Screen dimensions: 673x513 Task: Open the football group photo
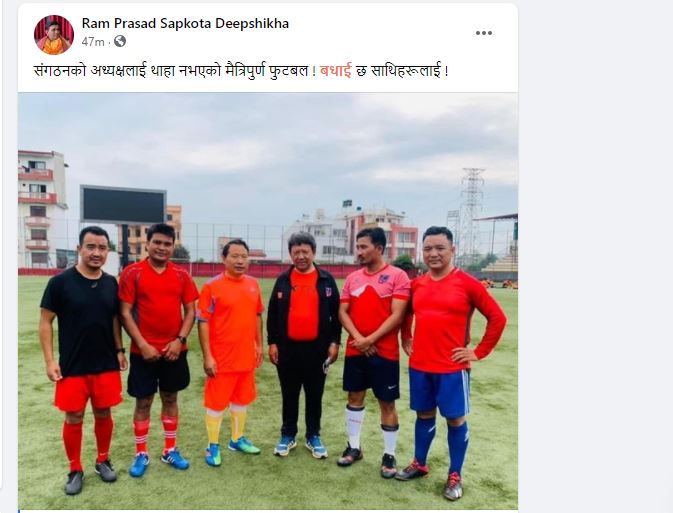coord(268,301)
